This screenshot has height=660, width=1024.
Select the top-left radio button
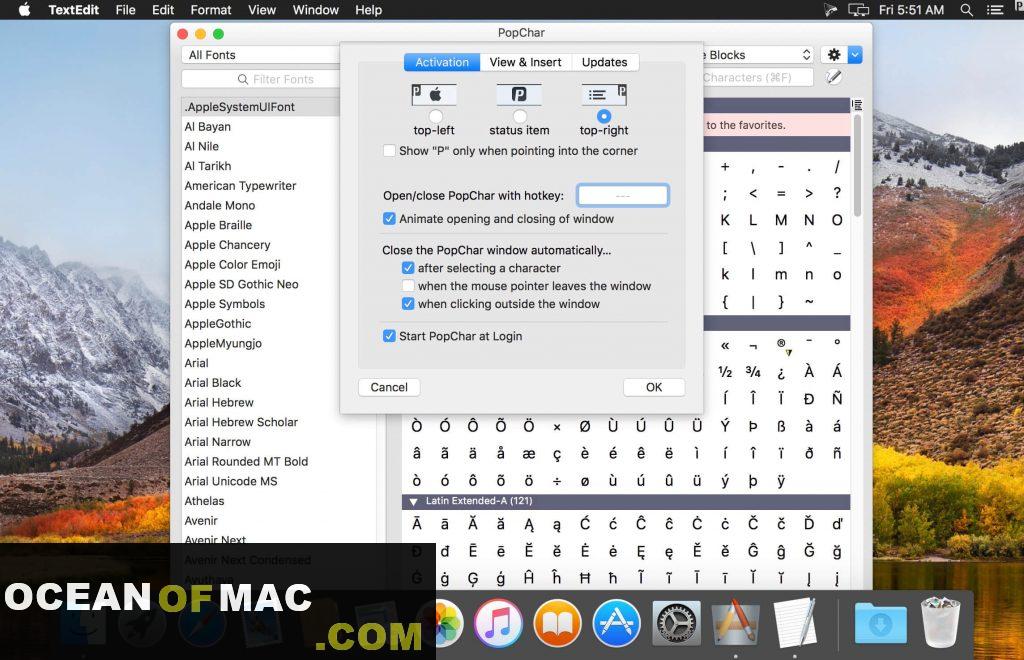coord(435,116)
